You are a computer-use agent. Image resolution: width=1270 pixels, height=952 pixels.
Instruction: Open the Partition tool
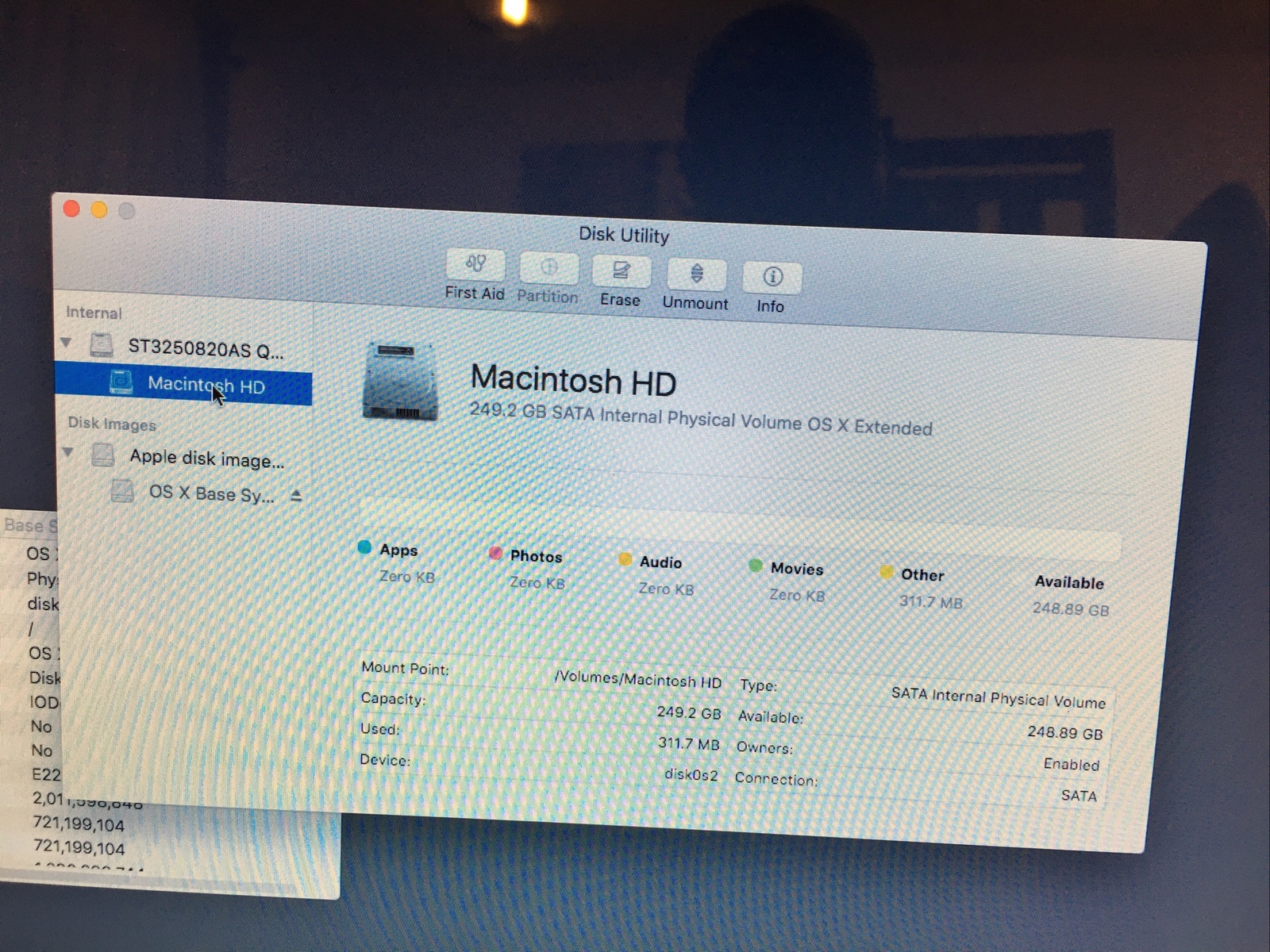(x=548, y=268)
